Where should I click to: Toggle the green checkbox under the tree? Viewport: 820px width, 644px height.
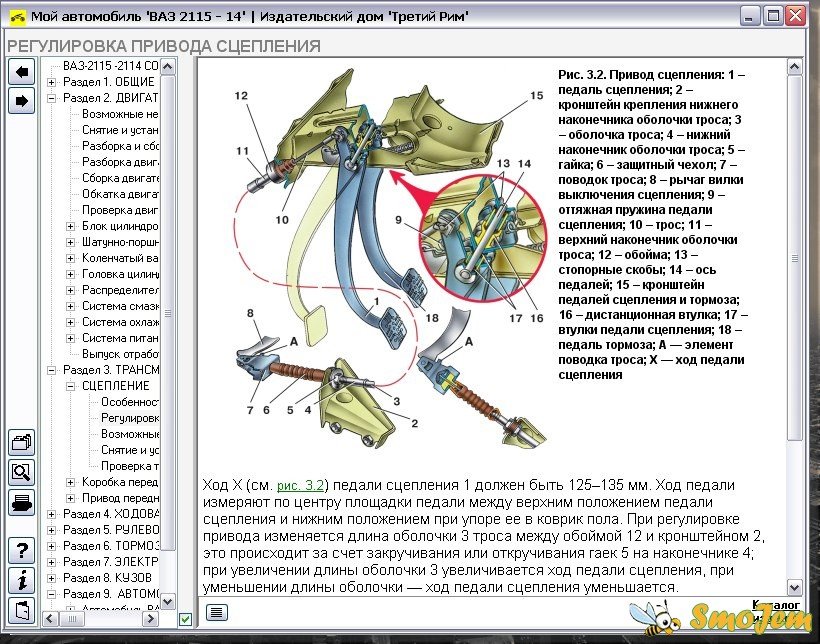coord(184,621)
